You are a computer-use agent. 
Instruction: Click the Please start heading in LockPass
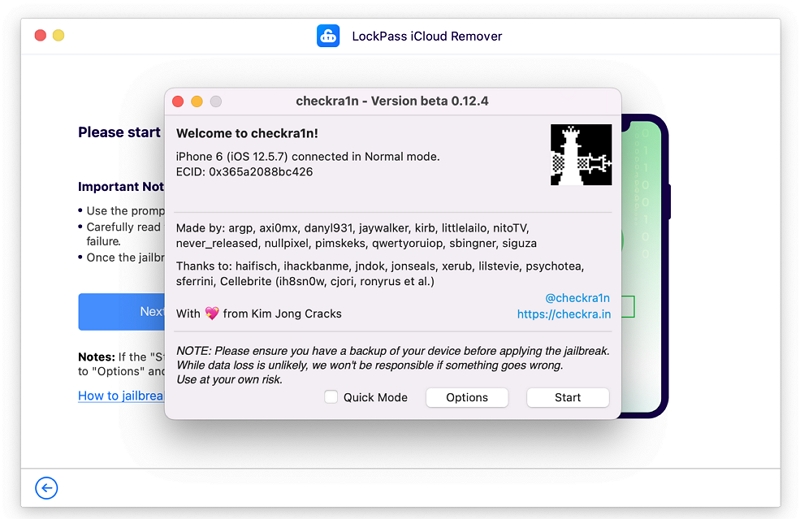click(x=119, y=132)
